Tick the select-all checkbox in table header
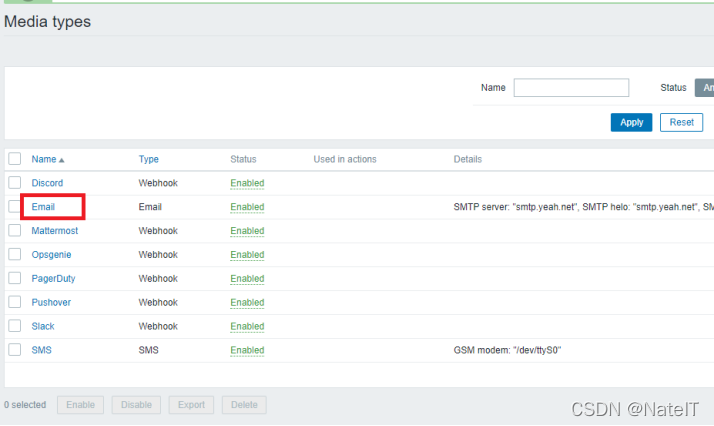This screenshot has height=426, width=714. 15,158
